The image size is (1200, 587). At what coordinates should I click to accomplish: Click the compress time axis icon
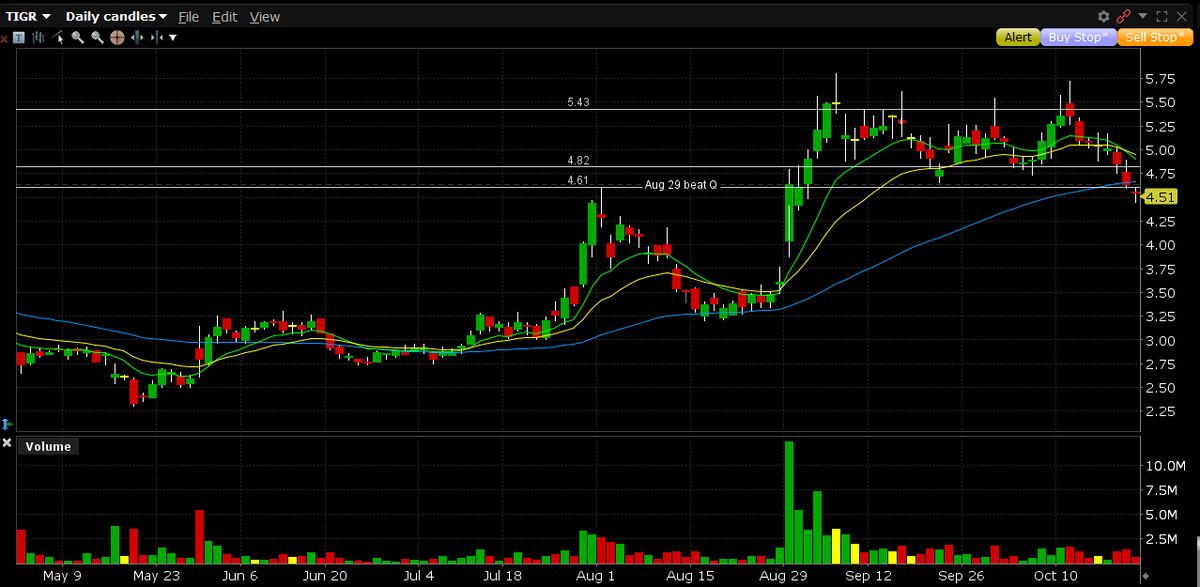point(156,37)
